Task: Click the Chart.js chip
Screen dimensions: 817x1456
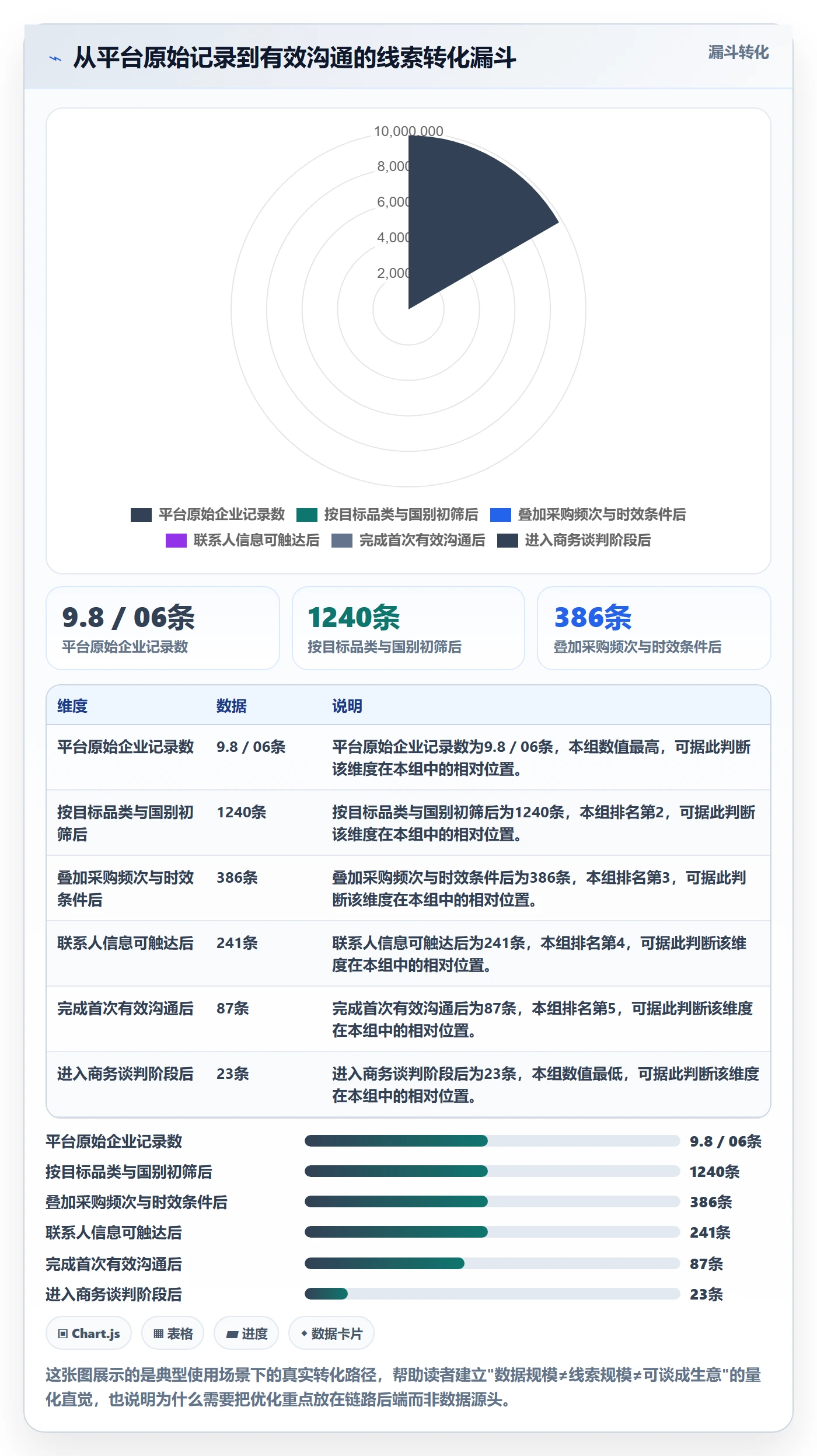Action: (x=89, y=1333)
